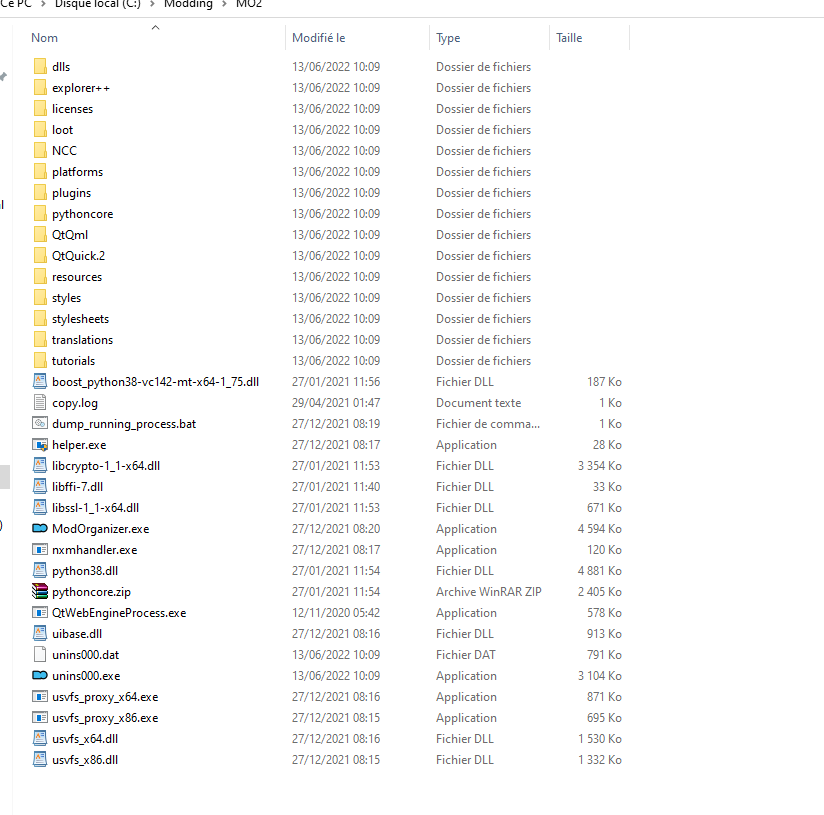The width and height of the screenshot is (824, 815).
Task: Navigate to Modding in the address path
Action: tap(188, 4)
